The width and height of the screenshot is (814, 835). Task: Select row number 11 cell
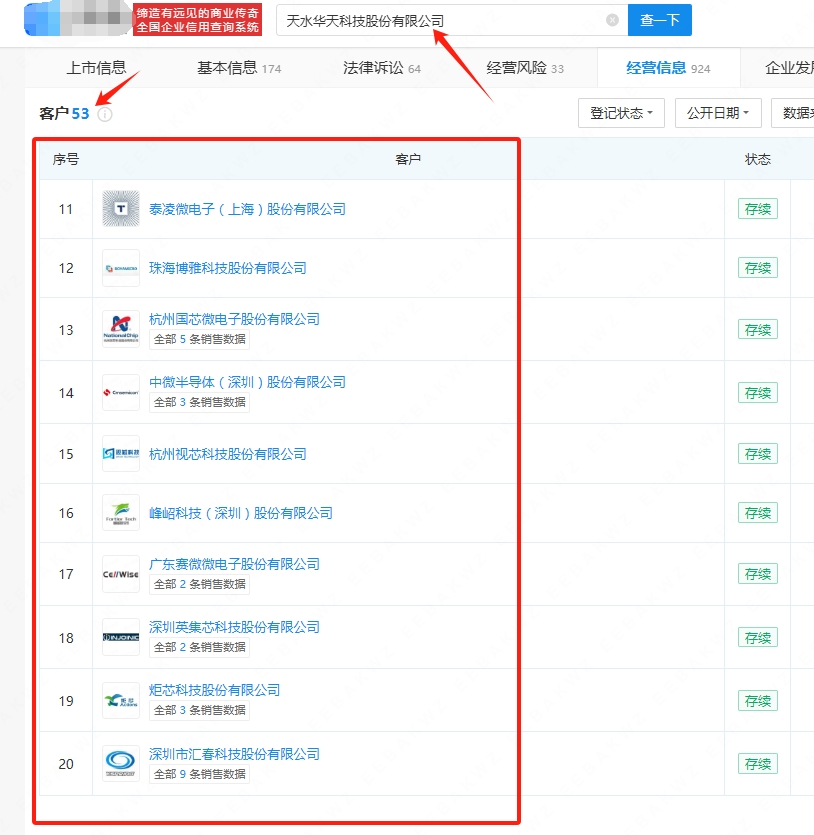point(66,209)
